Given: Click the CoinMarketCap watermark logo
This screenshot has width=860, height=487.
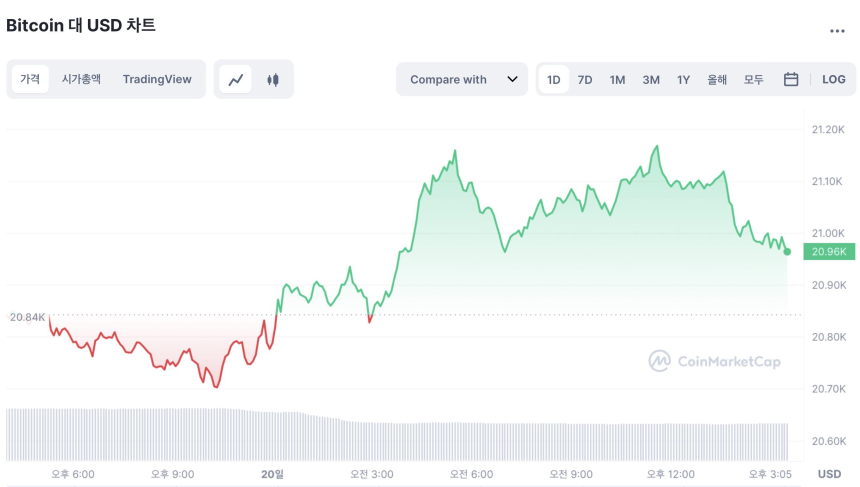Looking at the screenshot, I should click(714, 361).
